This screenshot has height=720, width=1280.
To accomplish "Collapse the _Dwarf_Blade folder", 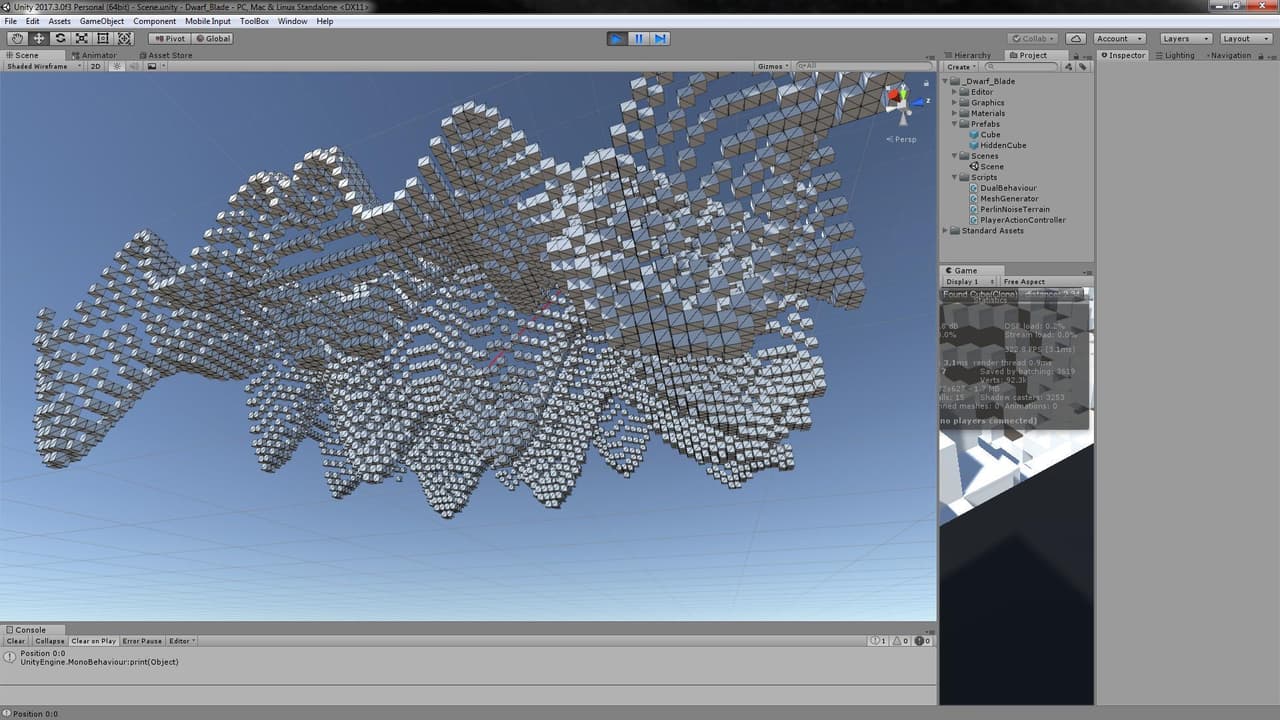I will point(945,81).
